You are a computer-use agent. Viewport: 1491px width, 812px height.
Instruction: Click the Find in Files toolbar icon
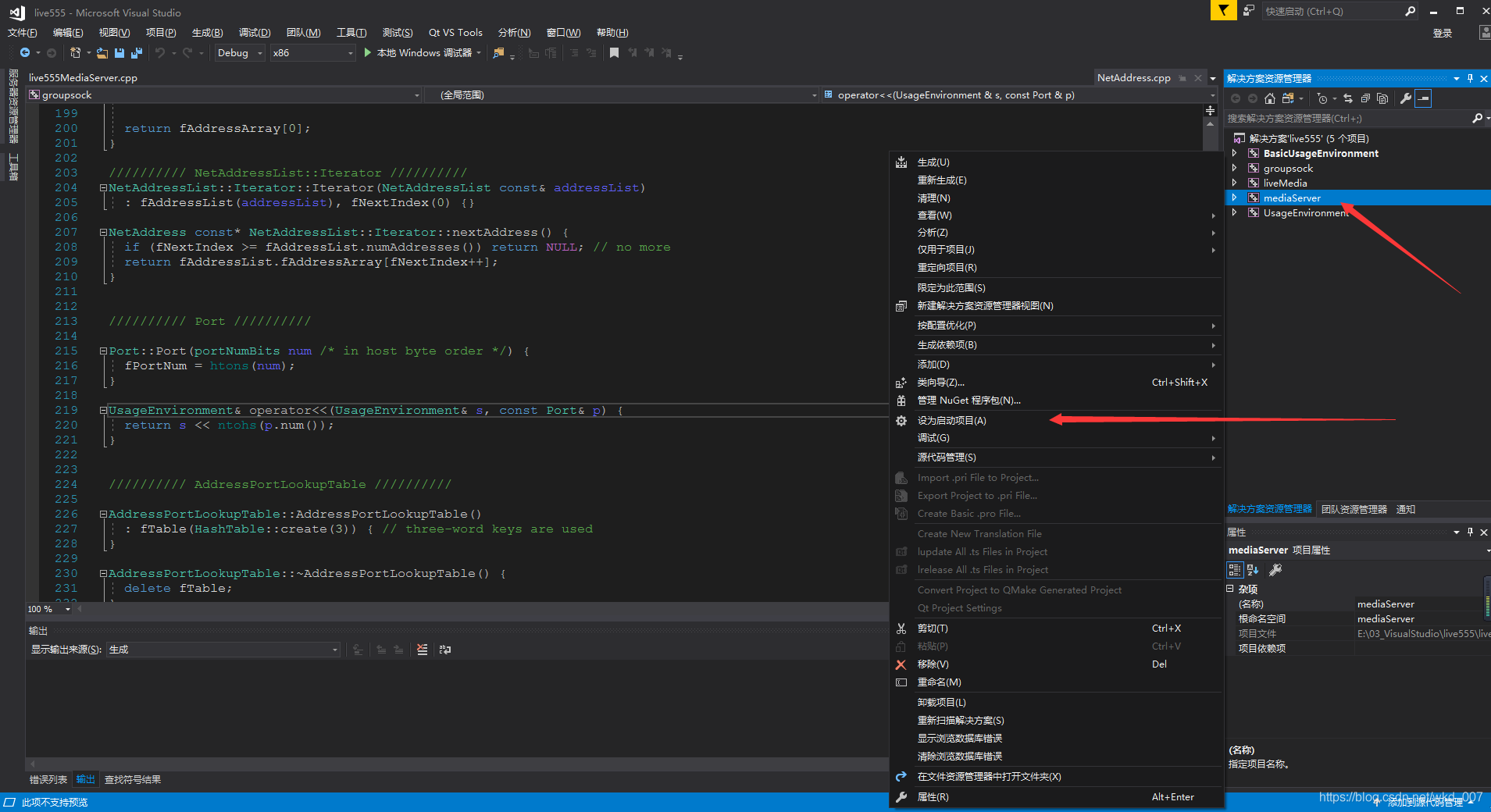(x=498, y=52)
